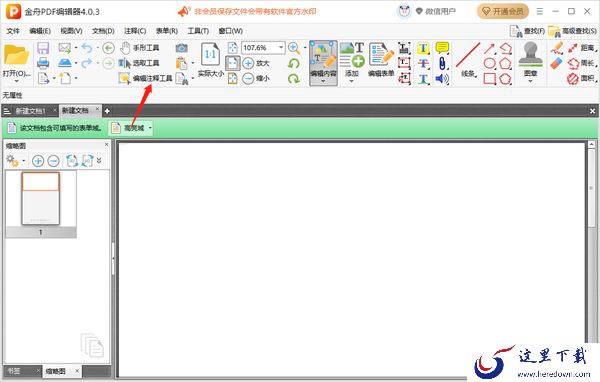
Task: Select the underline text T tool
Action: click(x=423, y=79)
